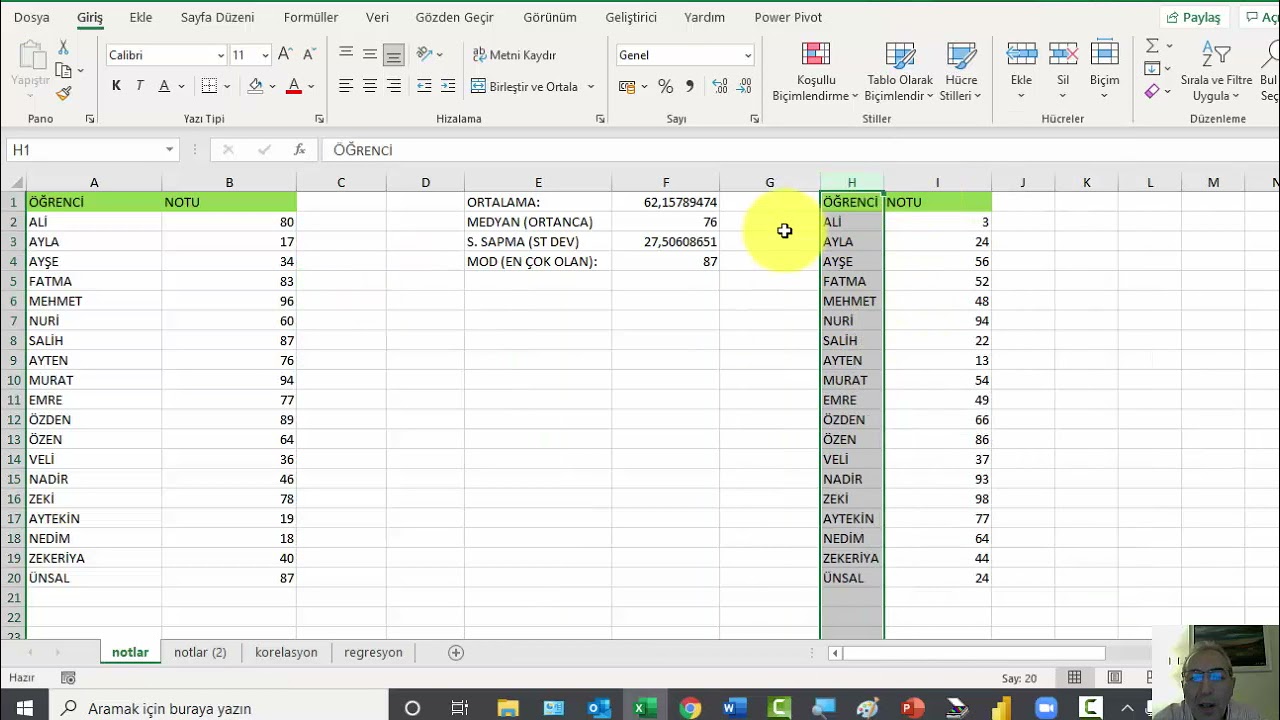Open Koşullu Biçimlendirme menu
The height and width of the screenshot is (720, 1280).
pos(815,72)
